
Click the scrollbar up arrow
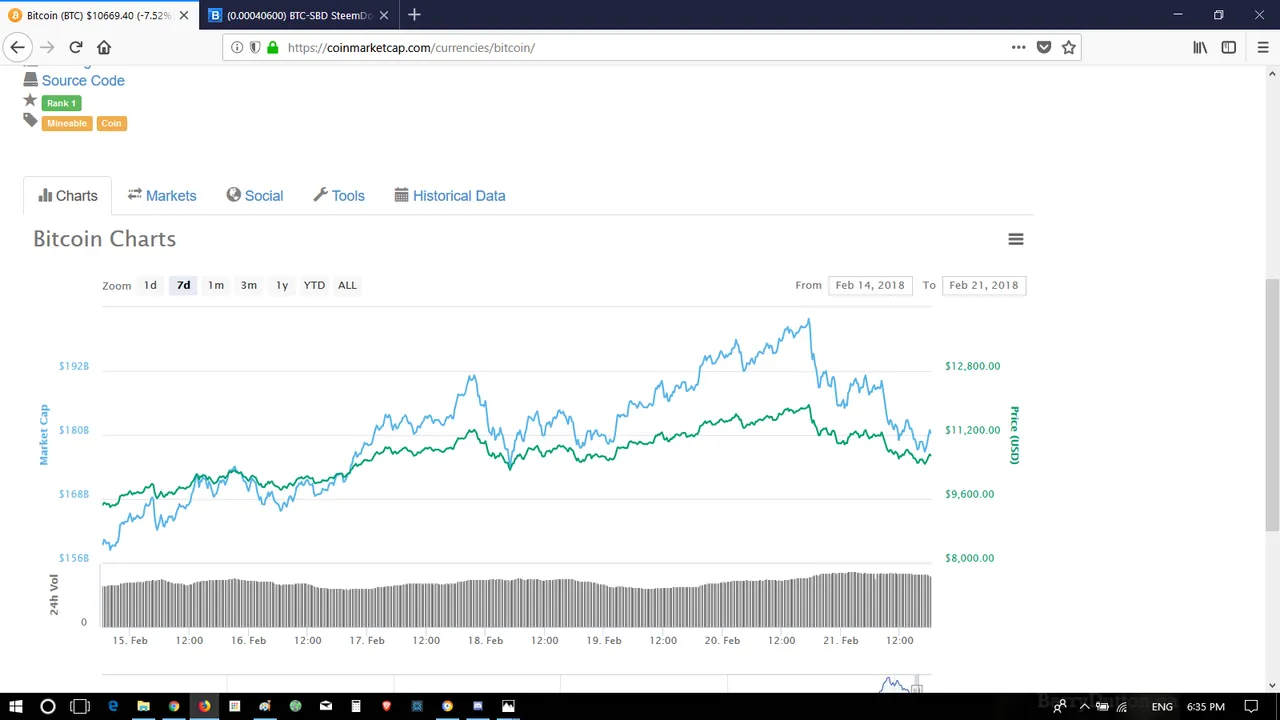(x=1272, y=73)
